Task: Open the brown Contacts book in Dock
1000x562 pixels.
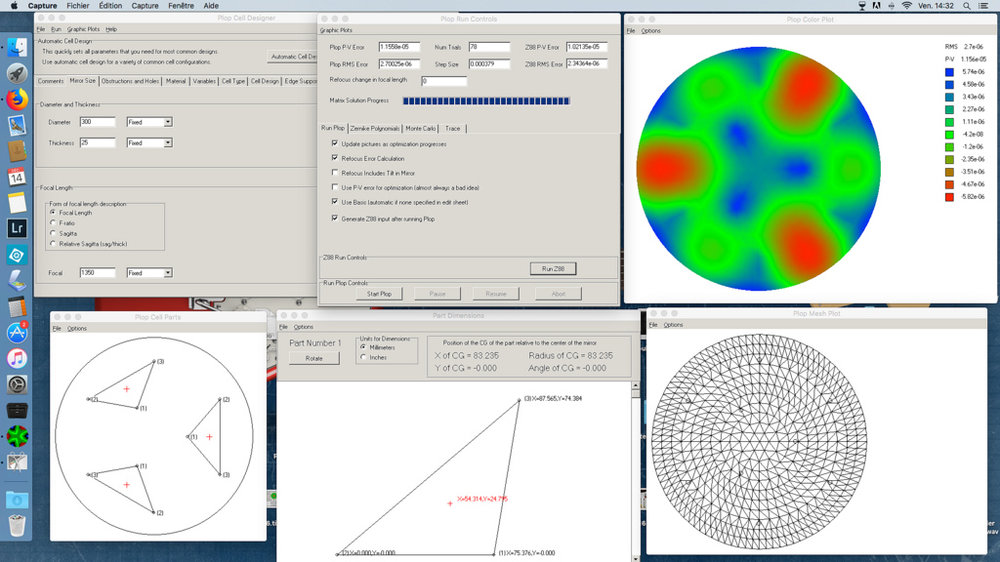Action: tap(17, 151)
